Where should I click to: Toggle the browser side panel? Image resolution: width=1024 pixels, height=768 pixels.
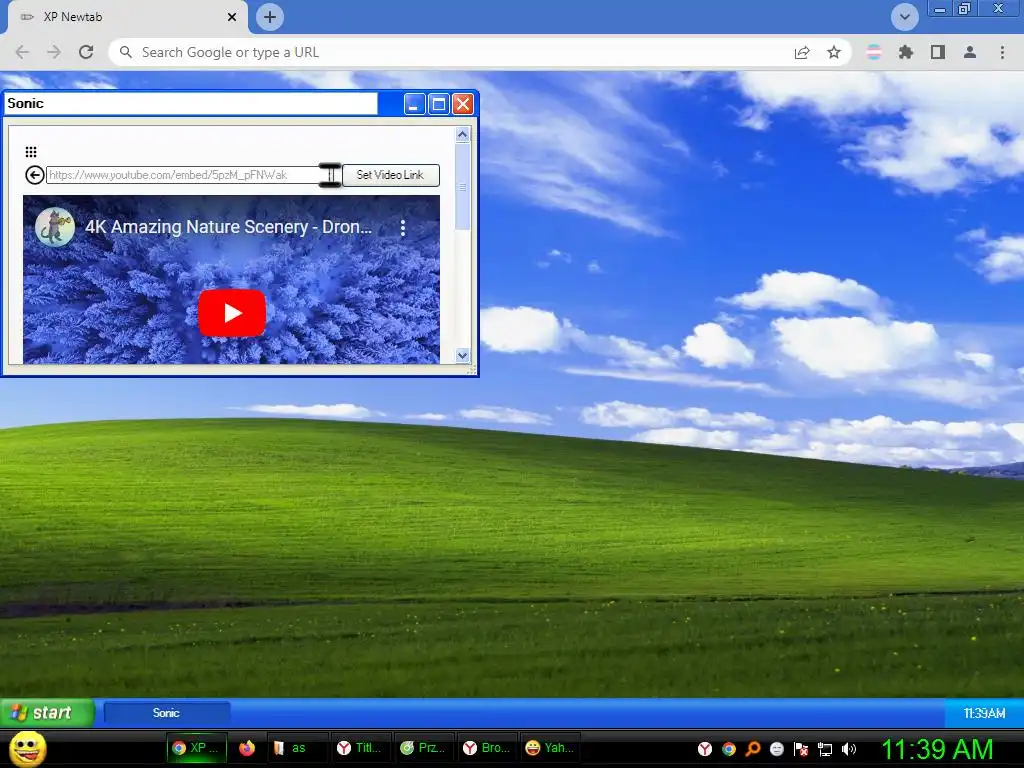[x=938, y=52]
